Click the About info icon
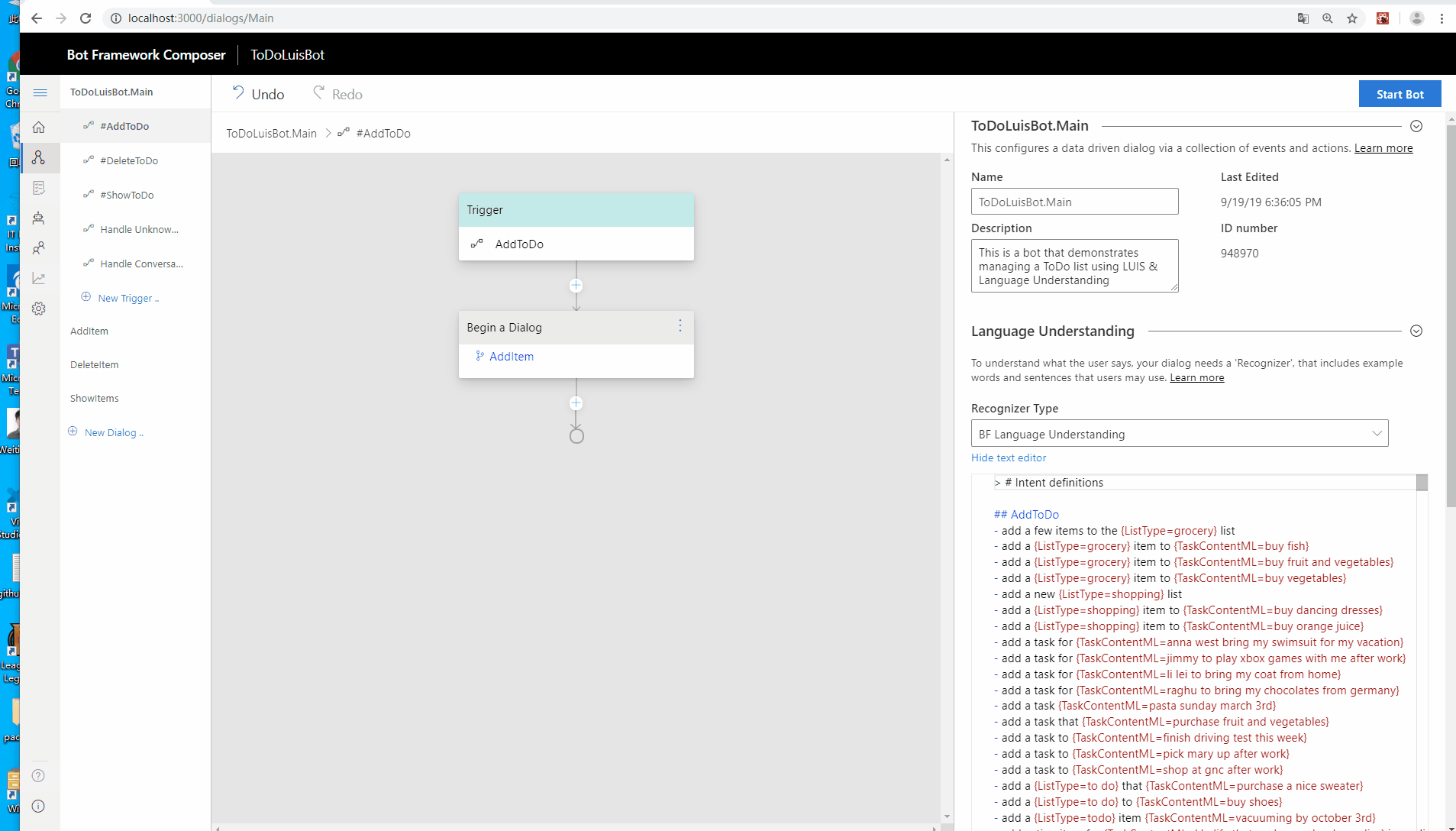 pyautogui.click(x=39, y=807)
